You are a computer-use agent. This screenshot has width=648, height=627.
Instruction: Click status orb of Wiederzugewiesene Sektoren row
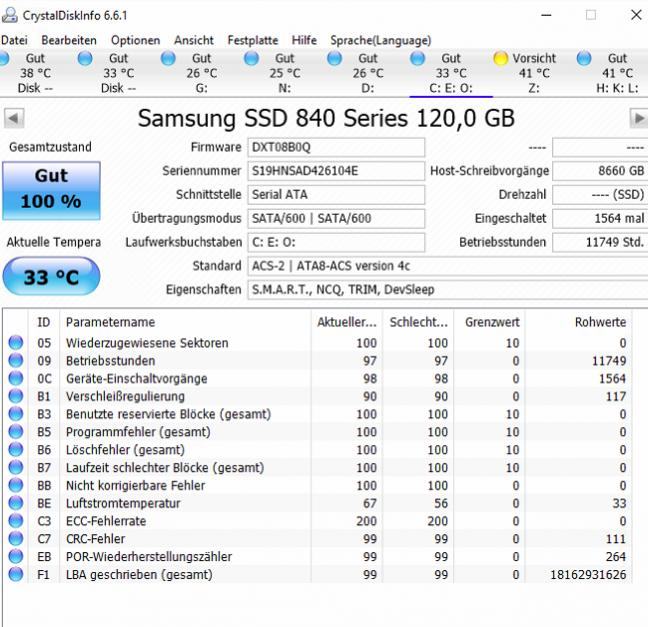tap(16, 343)
